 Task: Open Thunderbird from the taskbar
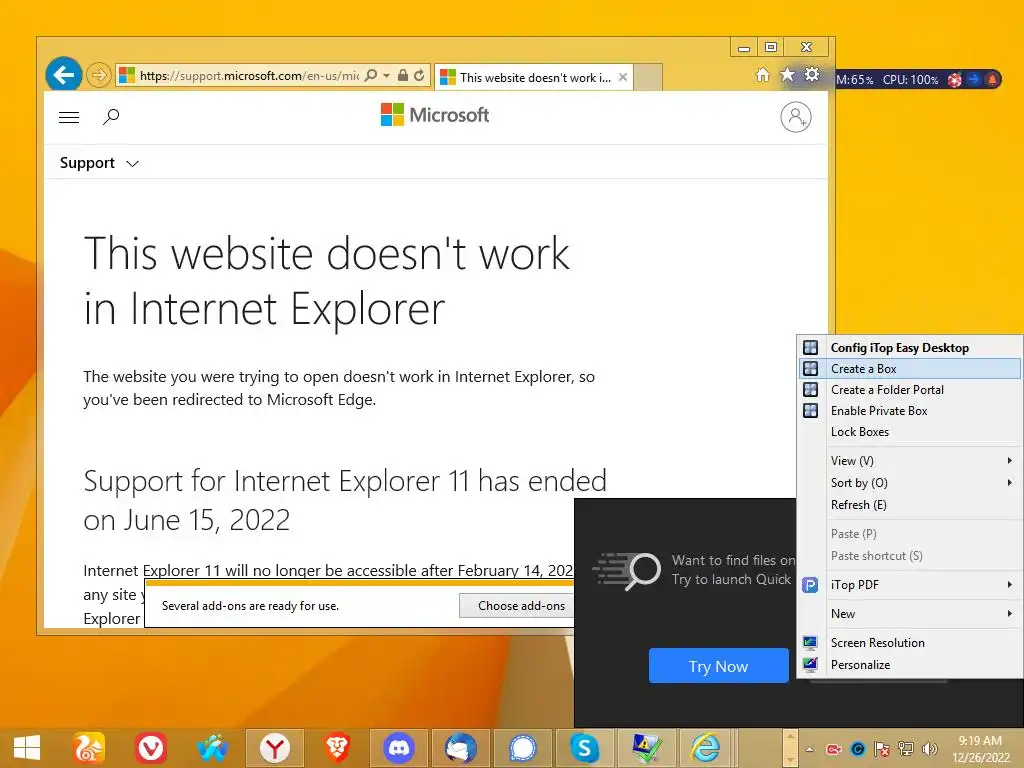pos(461,748)
